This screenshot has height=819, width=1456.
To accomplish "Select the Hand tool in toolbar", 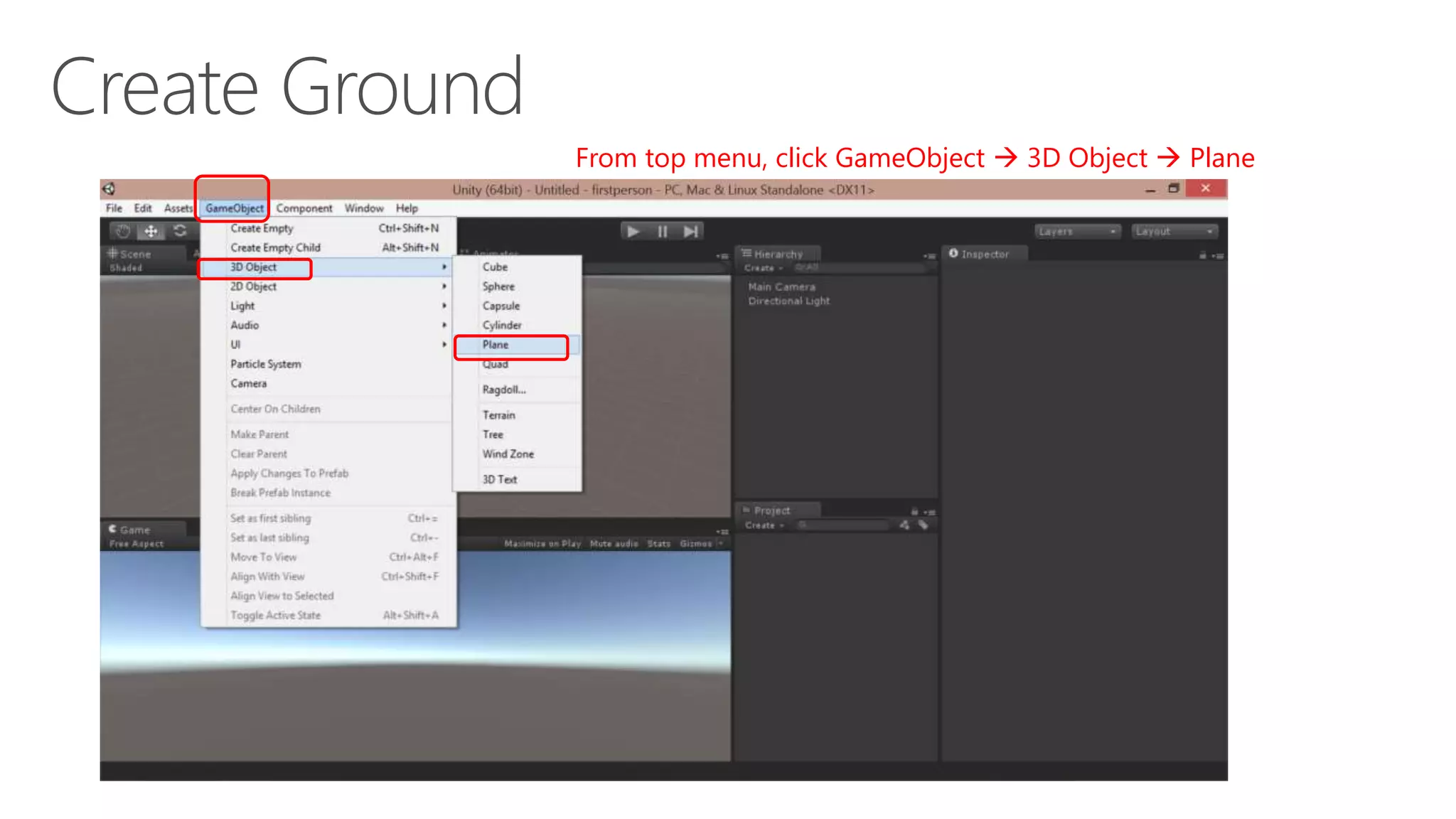I will [x=123, y=231].
